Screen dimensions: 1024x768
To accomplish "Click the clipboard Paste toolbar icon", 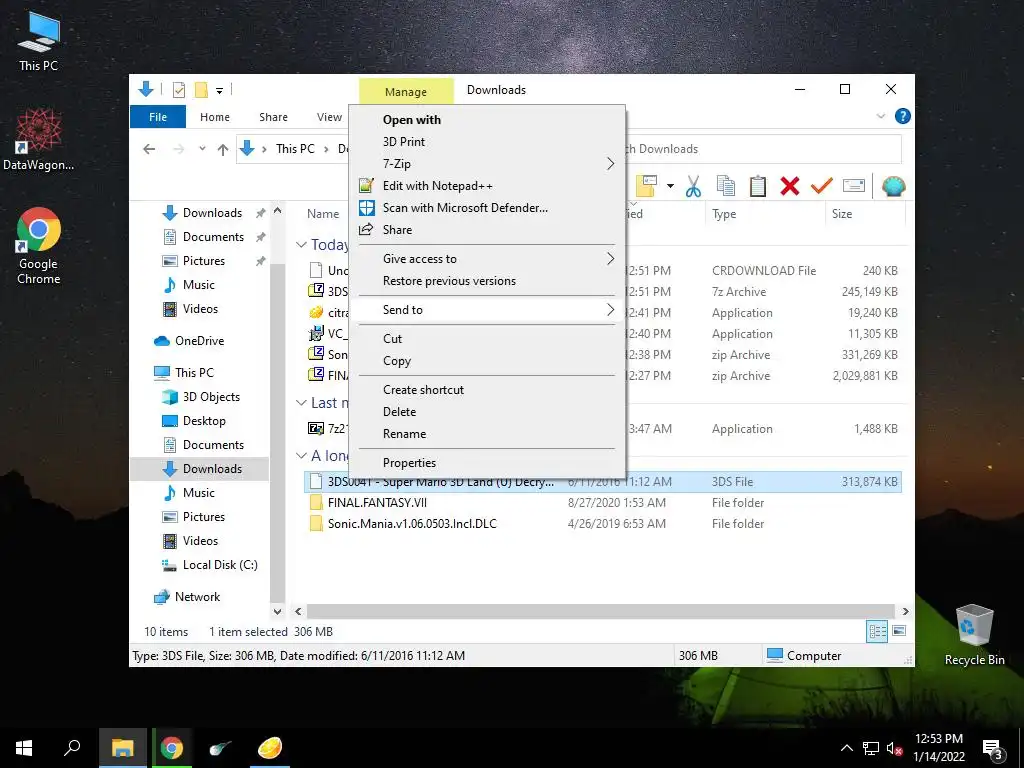I will click(x=758, y=186).
